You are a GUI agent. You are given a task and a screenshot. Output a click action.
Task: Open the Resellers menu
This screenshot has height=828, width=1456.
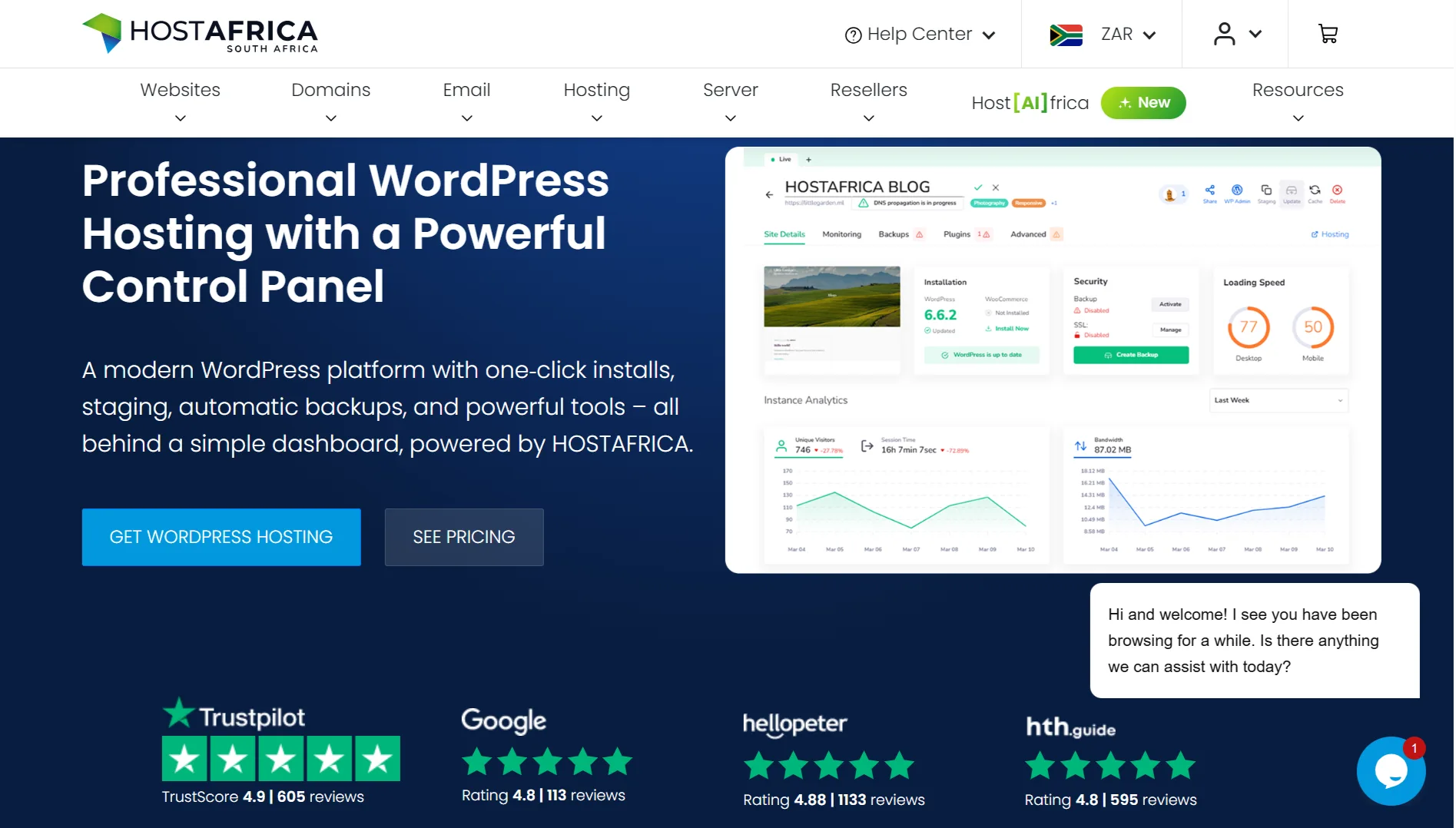tap(869, 90)
